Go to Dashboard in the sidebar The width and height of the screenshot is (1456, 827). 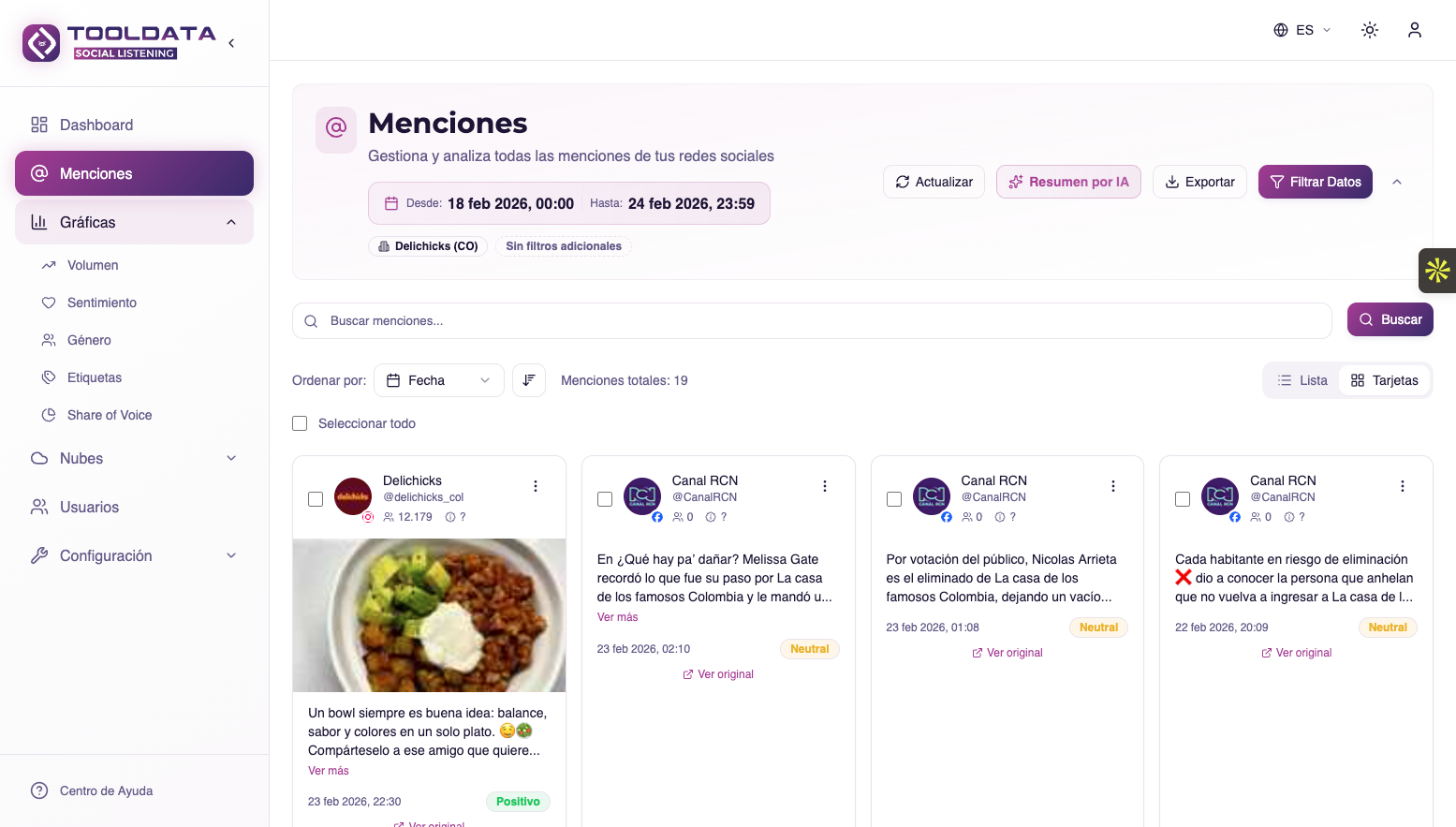click(x=134, y=125)
